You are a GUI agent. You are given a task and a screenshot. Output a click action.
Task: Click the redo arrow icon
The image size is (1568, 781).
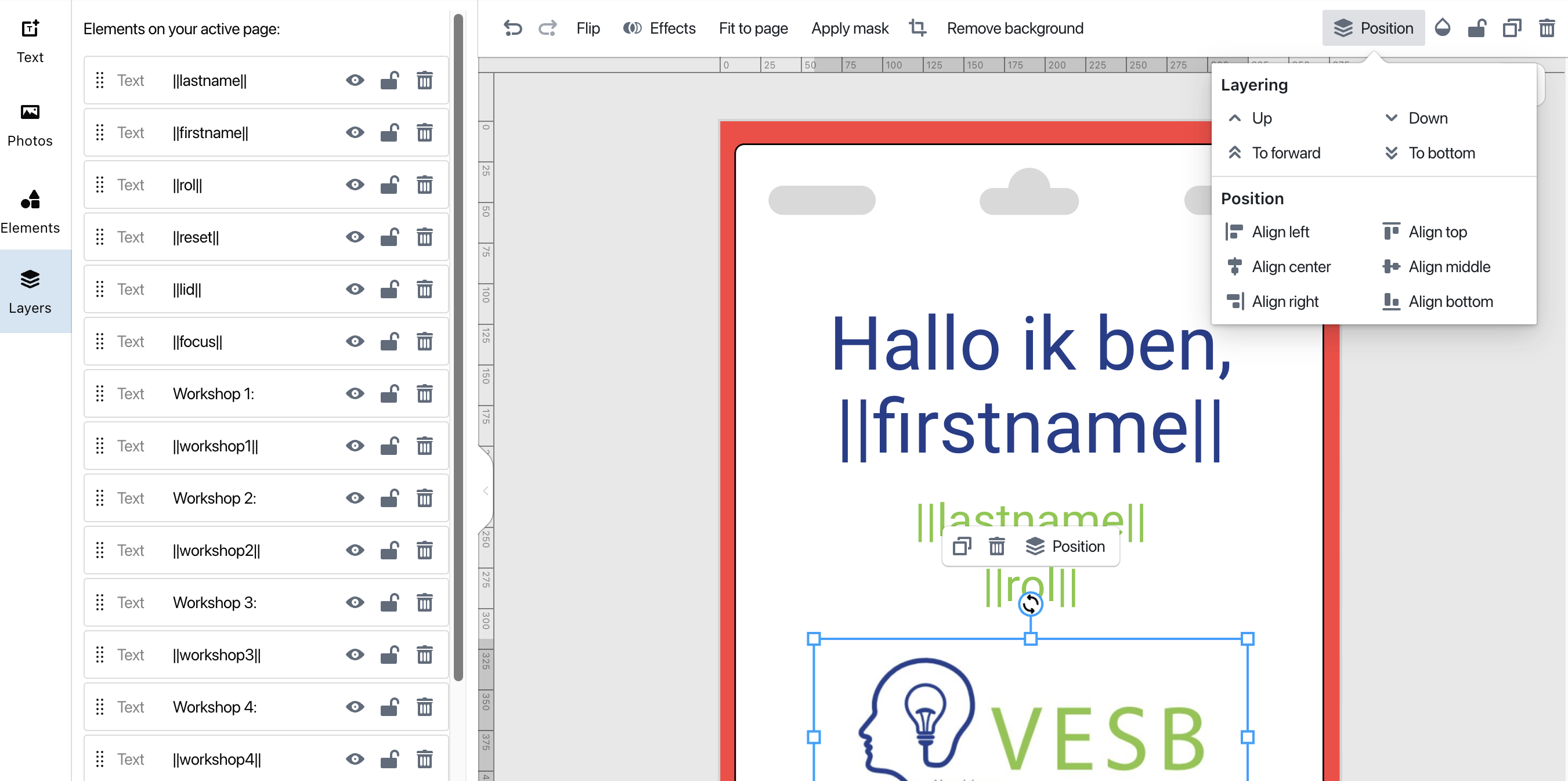(547, 28)
